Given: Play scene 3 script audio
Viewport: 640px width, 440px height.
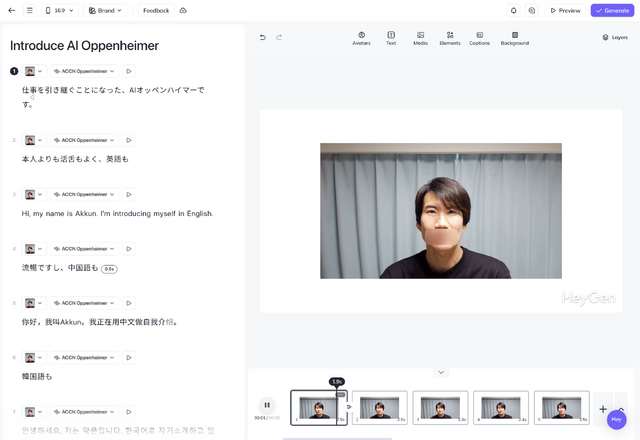Looking at the screenshot, I should 129,194.
